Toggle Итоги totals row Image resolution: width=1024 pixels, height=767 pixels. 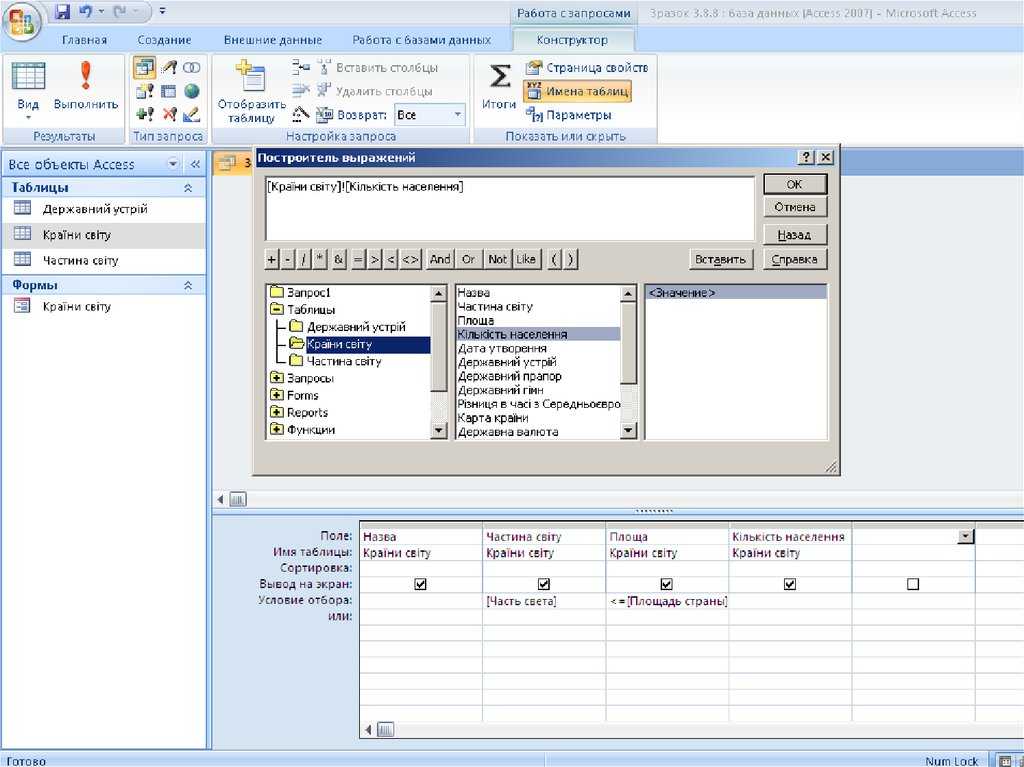coord(499,86)
